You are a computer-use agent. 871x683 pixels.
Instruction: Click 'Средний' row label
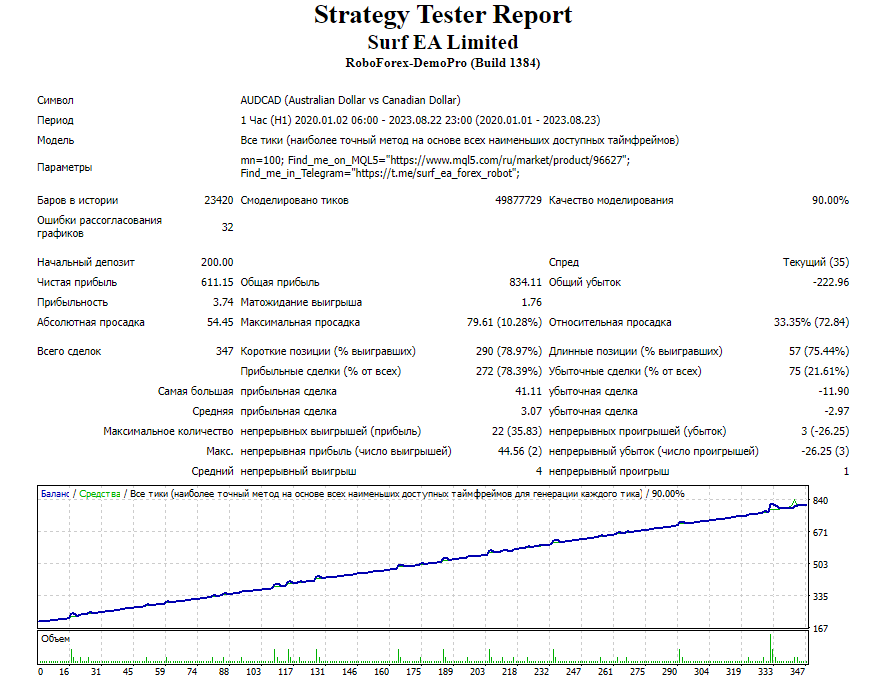212,471
